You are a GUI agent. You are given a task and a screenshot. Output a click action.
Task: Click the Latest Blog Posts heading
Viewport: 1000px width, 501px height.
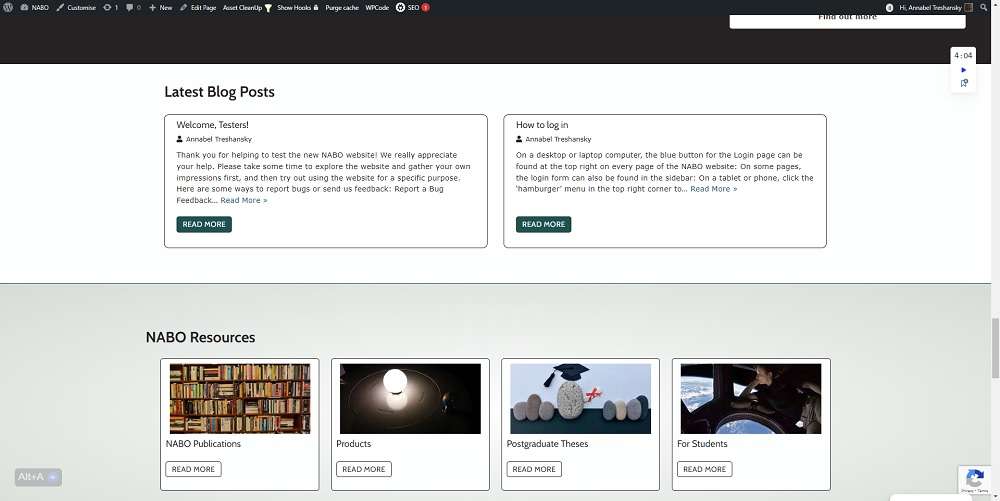[x=219, y=92]
